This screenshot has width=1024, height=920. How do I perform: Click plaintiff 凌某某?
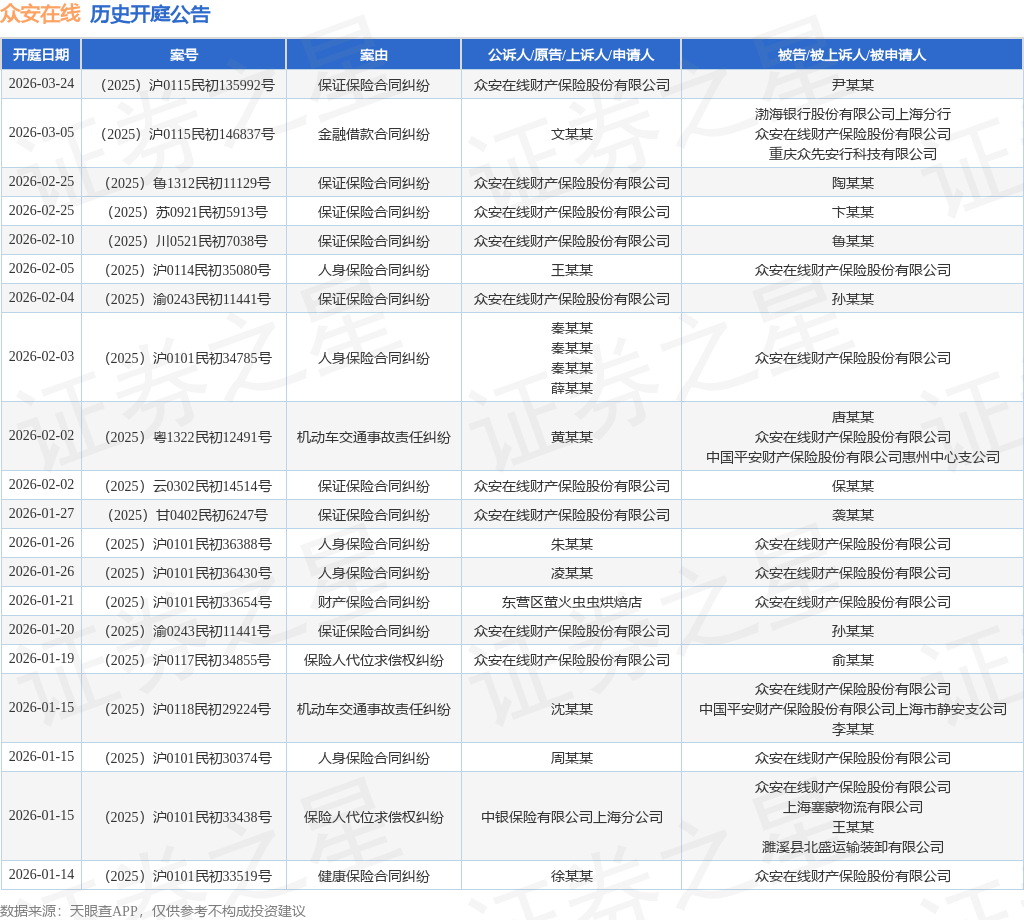pos(571,573)
